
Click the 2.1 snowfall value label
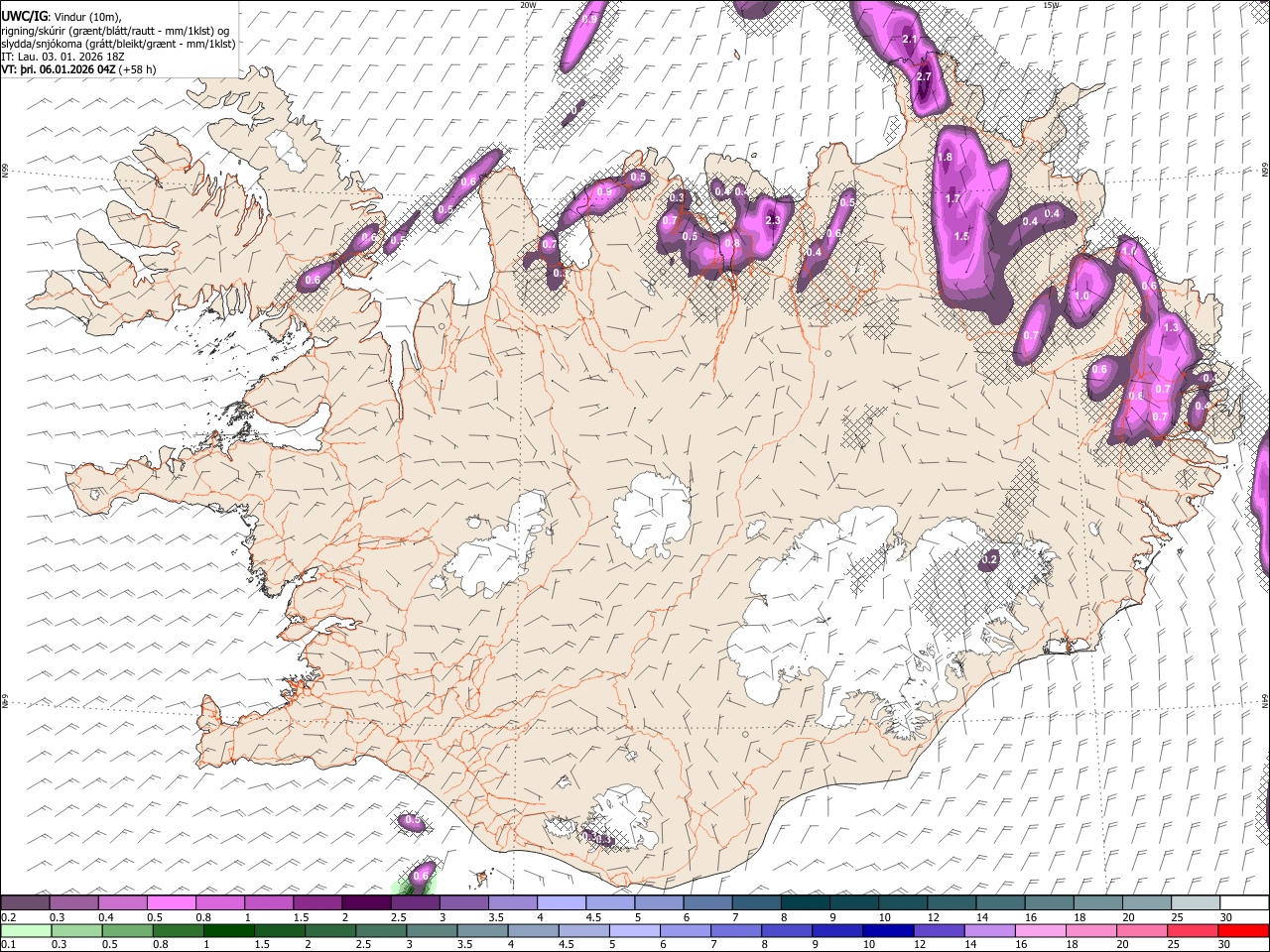(x=910, y=40)
